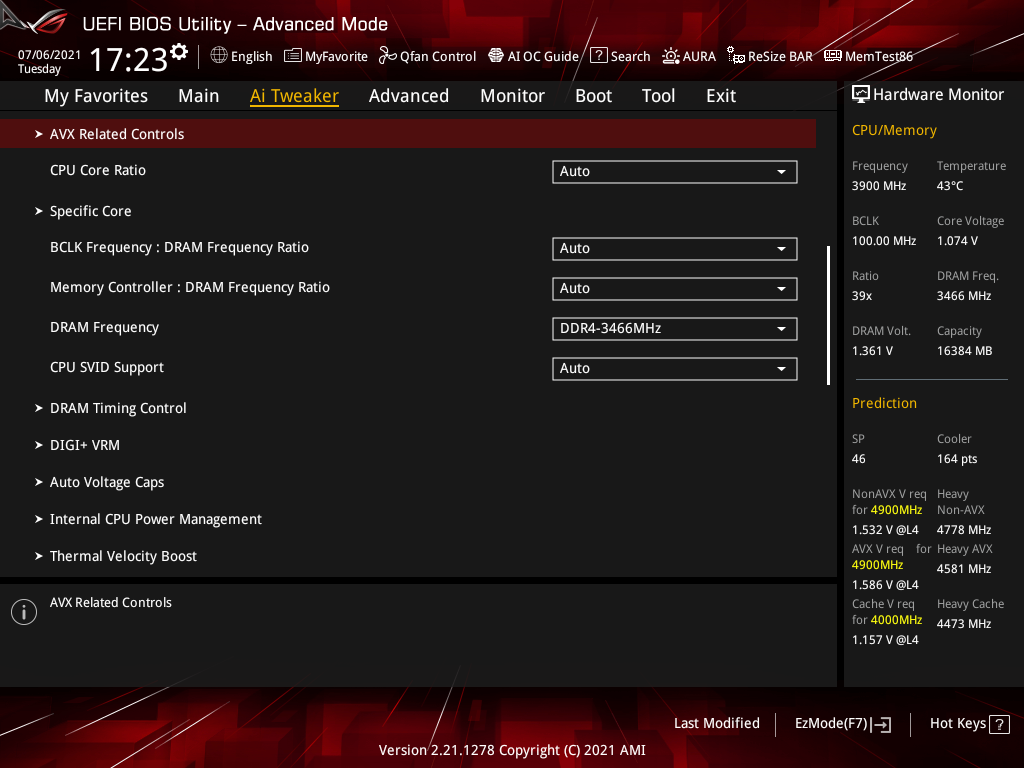Open the CPU SVID Support dropdown
Image resolution: width=1024 pixels, height=768 pixels.
tap(675, 368)
